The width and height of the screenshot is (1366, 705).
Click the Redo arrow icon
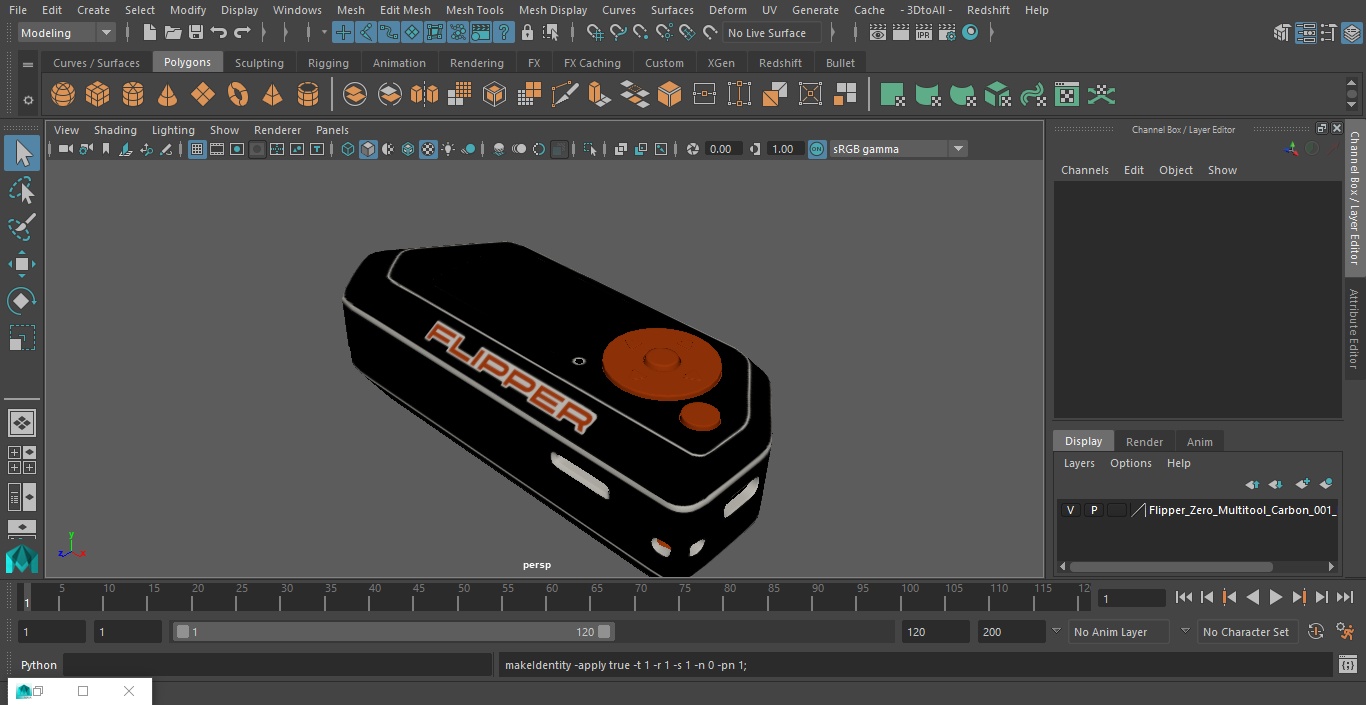coord(242,33)
